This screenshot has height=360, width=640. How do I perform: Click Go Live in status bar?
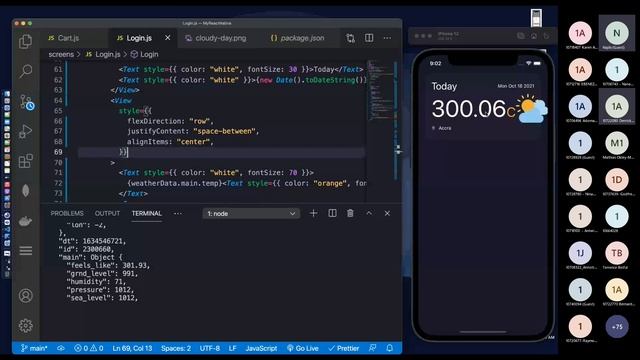click(x=303, y=348)
